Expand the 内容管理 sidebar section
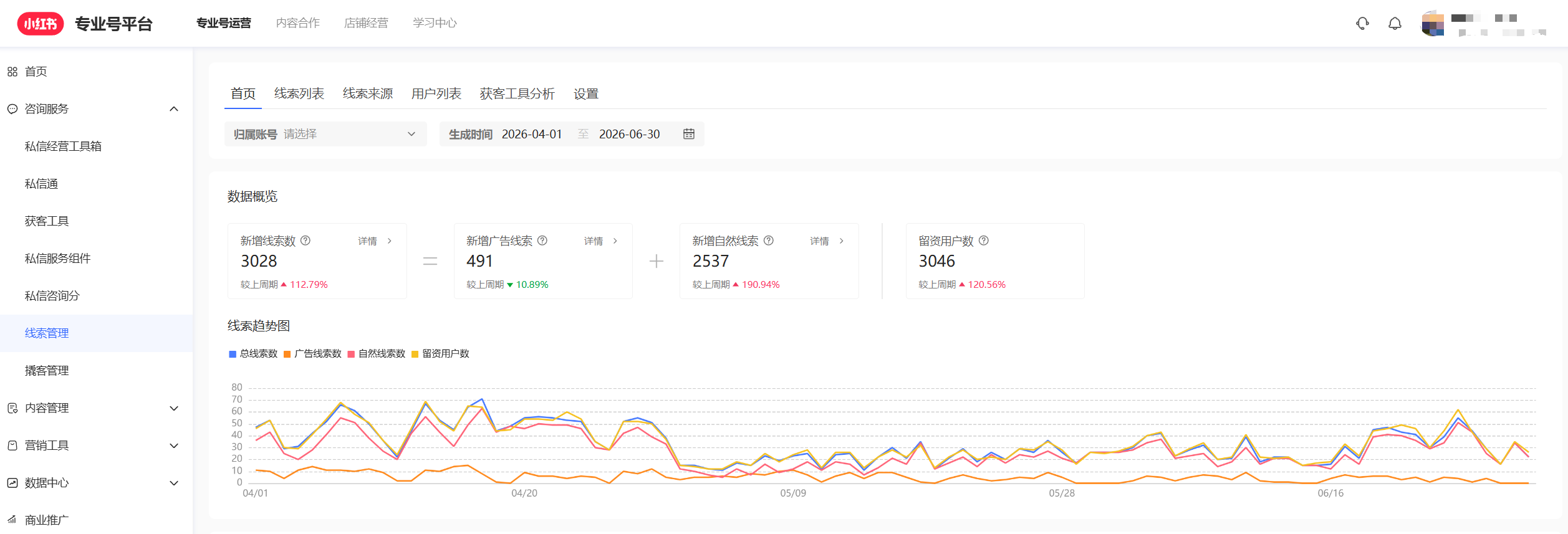The image size is (1568, 534). point(174,408)
